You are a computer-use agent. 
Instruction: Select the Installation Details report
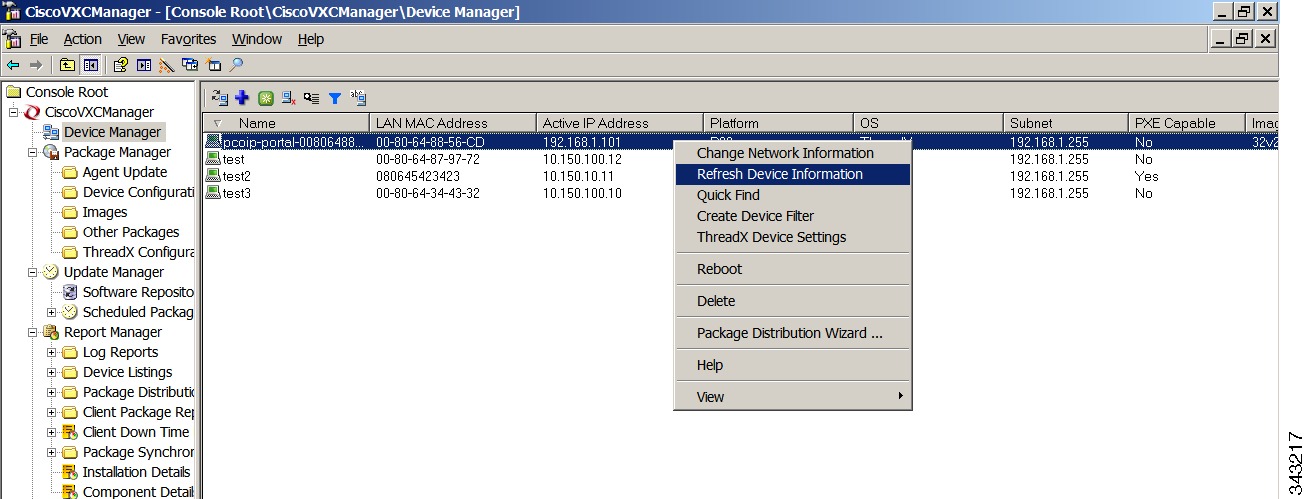(x=136, y=472)
